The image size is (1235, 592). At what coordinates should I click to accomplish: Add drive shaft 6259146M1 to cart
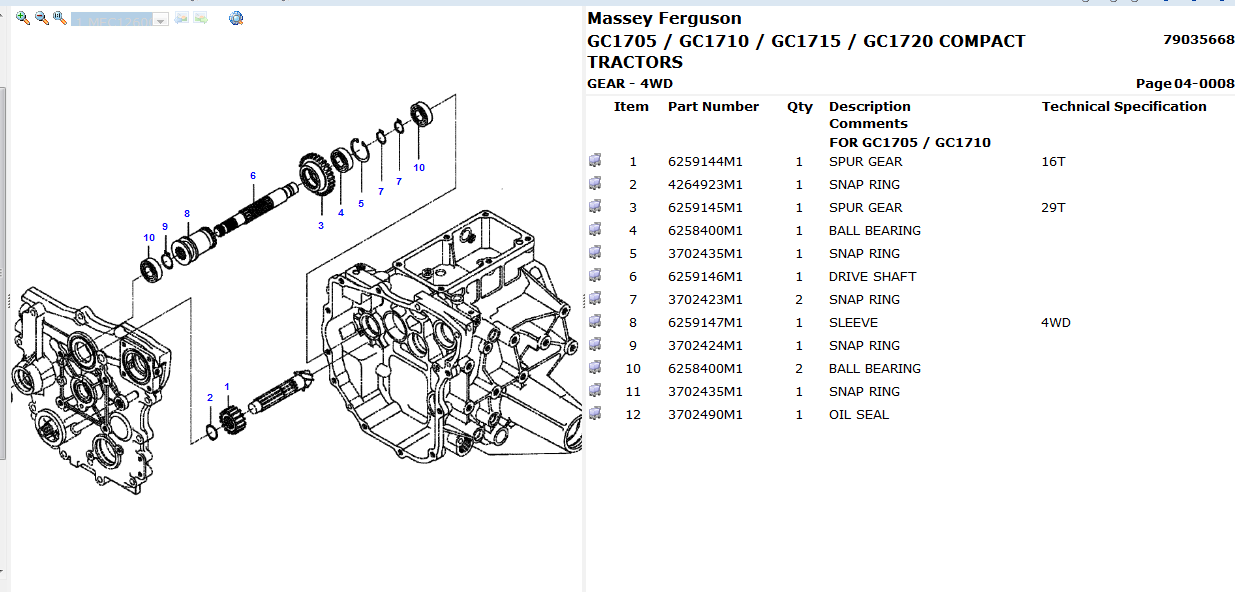click(x=596, y=276)
